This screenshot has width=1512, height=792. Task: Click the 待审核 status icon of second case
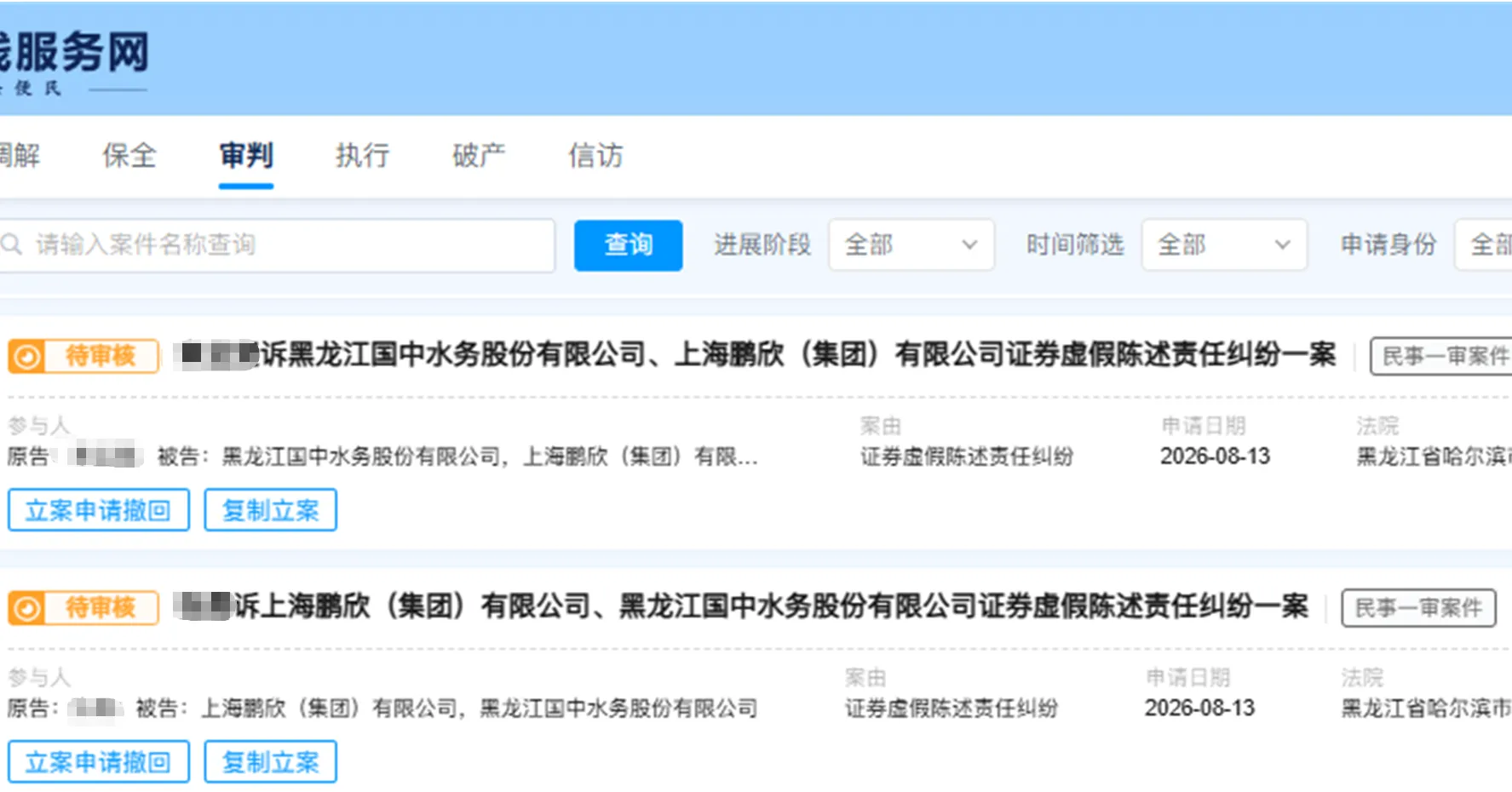click(27, 608)
